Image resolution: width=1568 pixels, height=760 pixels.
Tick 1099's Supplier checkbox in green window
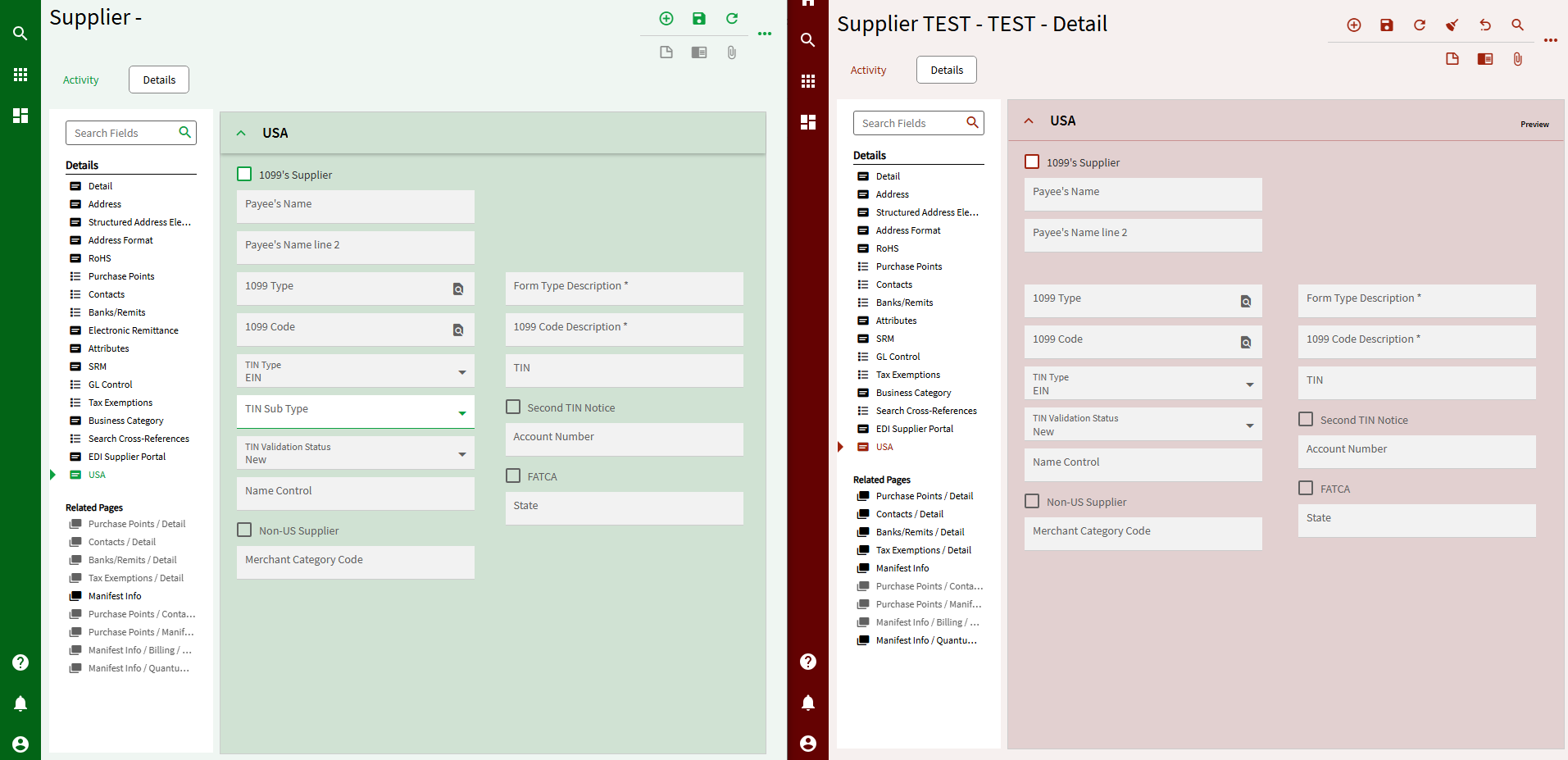(x=244, y=174)
